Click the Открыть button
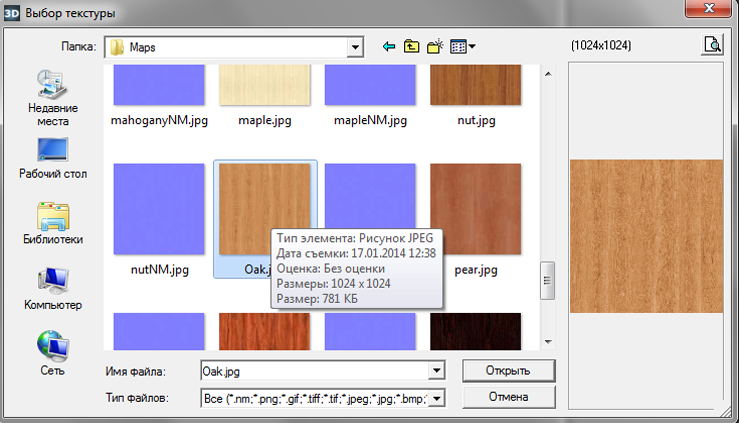The width and height of the screenshot is (739, 423). 509,371
